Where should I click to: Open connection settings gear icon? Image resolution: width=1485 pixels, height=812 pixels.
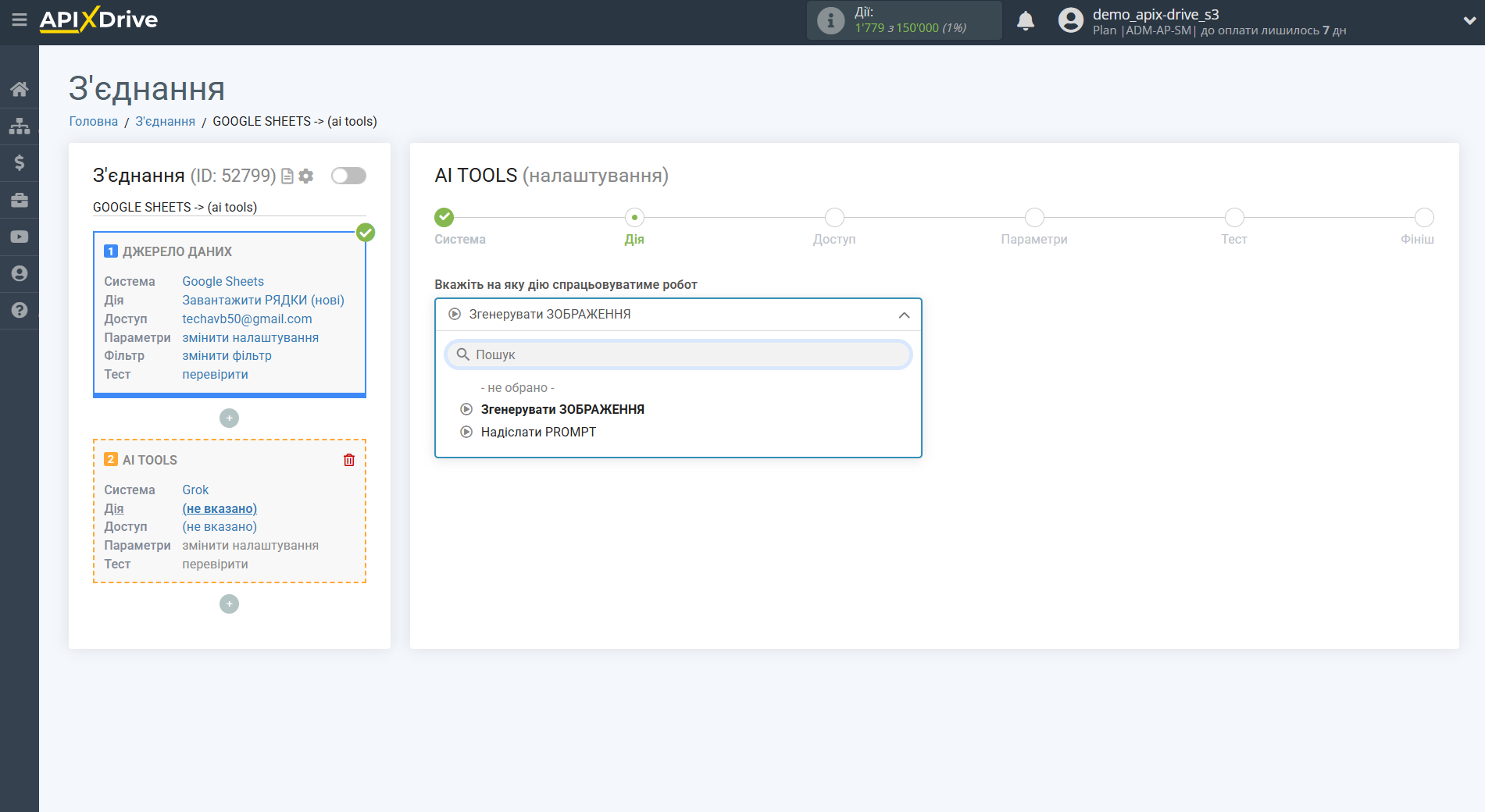306,176
